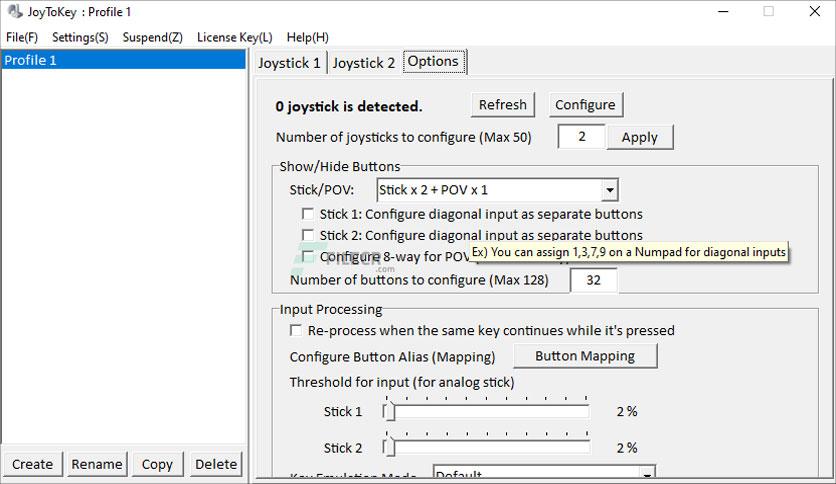The width and height of the screenshot is (836, 484).
Task: Click the Stick 1 '2 %' value
Action: click(627, 412)
